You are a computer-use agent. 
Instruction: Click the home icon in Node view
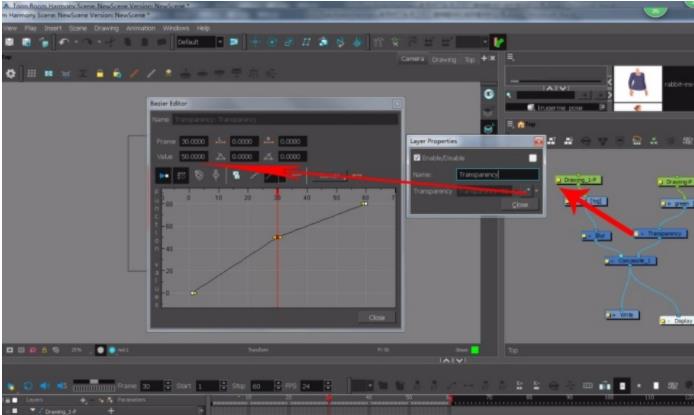point(521,124)
